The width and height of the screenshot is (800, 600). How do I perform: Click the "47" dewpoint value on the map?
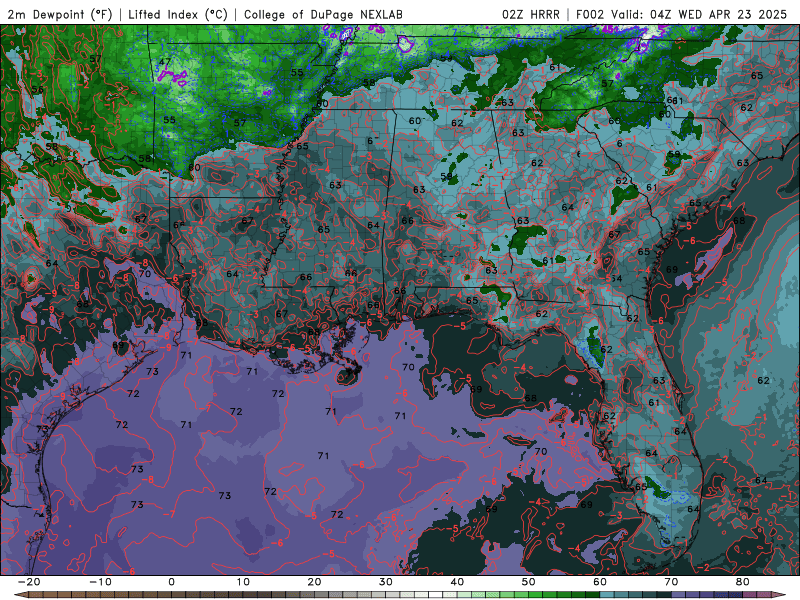tap(164, 62)
